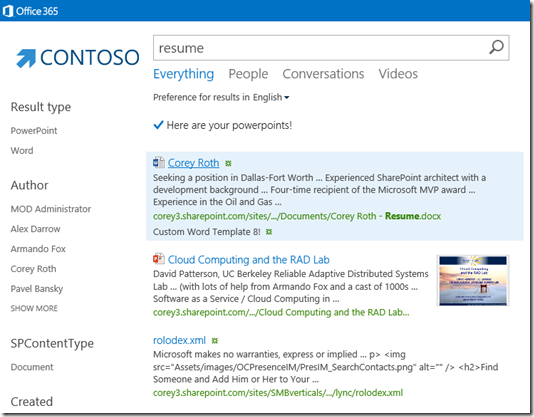The width and height of the screenshot is (534, 417).
Task: Filter by author Pavel Bansky
Action: pyautogui.click(x=37, y=289)
